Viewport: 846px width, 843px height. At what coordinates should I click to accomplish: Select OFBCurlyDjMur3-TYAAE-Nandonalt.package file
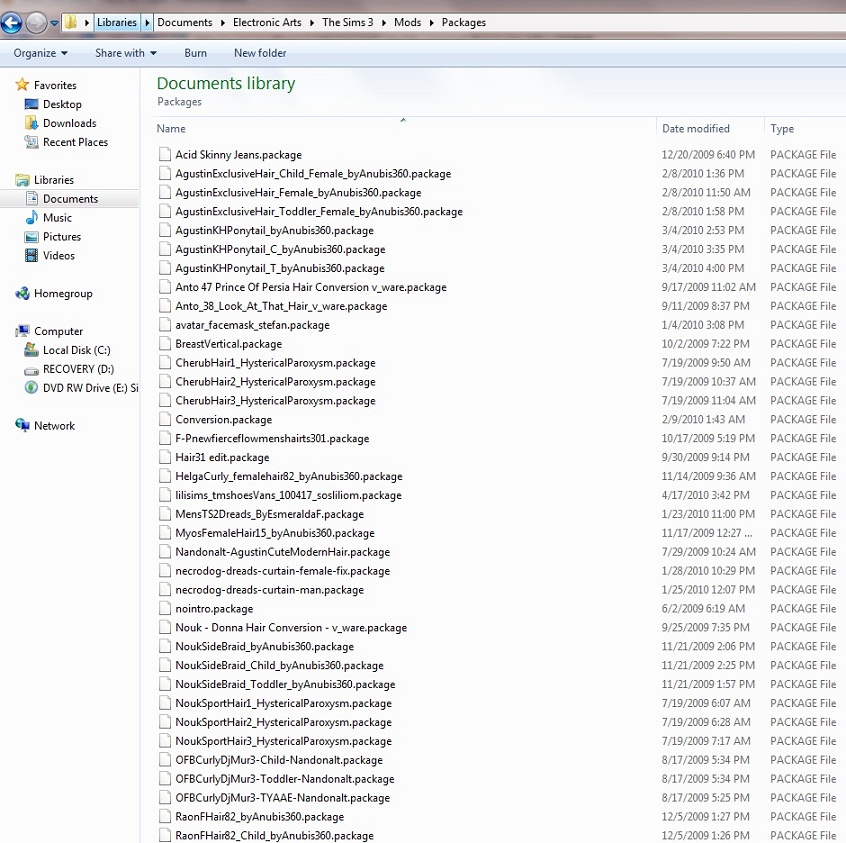282,797
